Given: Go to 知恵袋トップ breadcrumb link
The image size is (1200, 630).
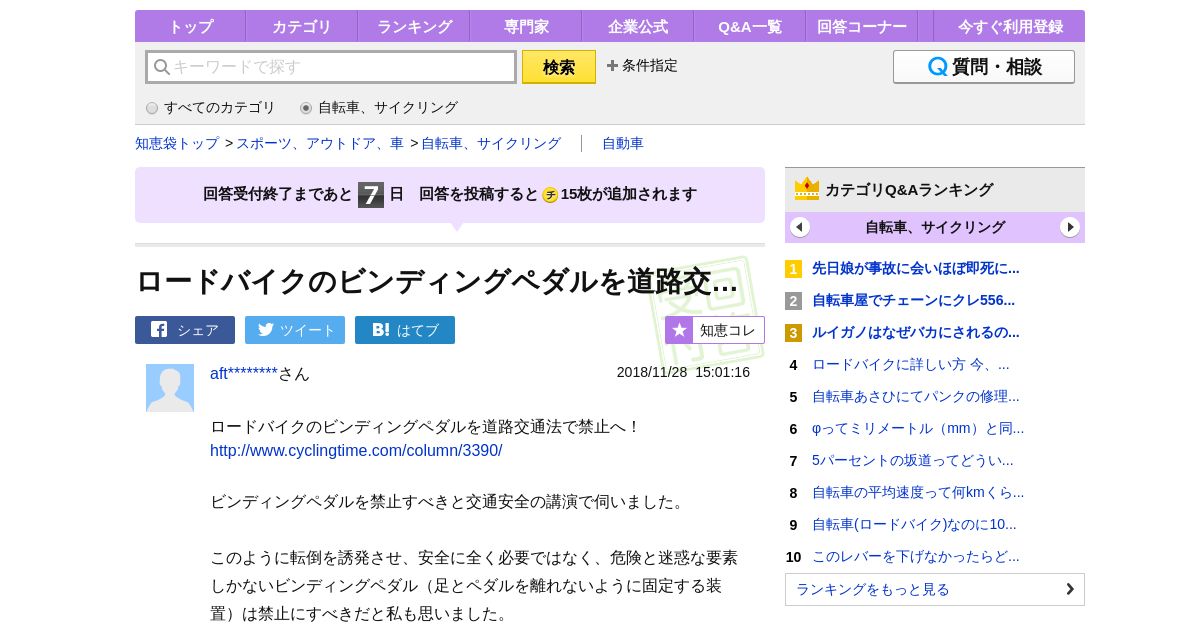Looking at the screenshot, I should point(177,143).
